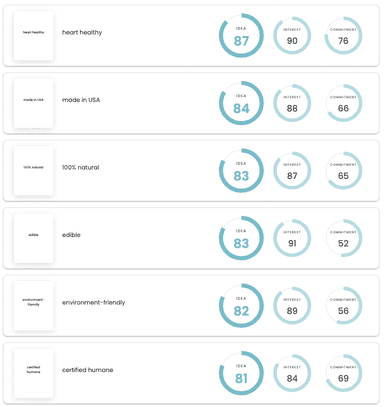
Task: Click the edible Interest score 91 circle
Action: pyautogui.click(x=292, y=238)
